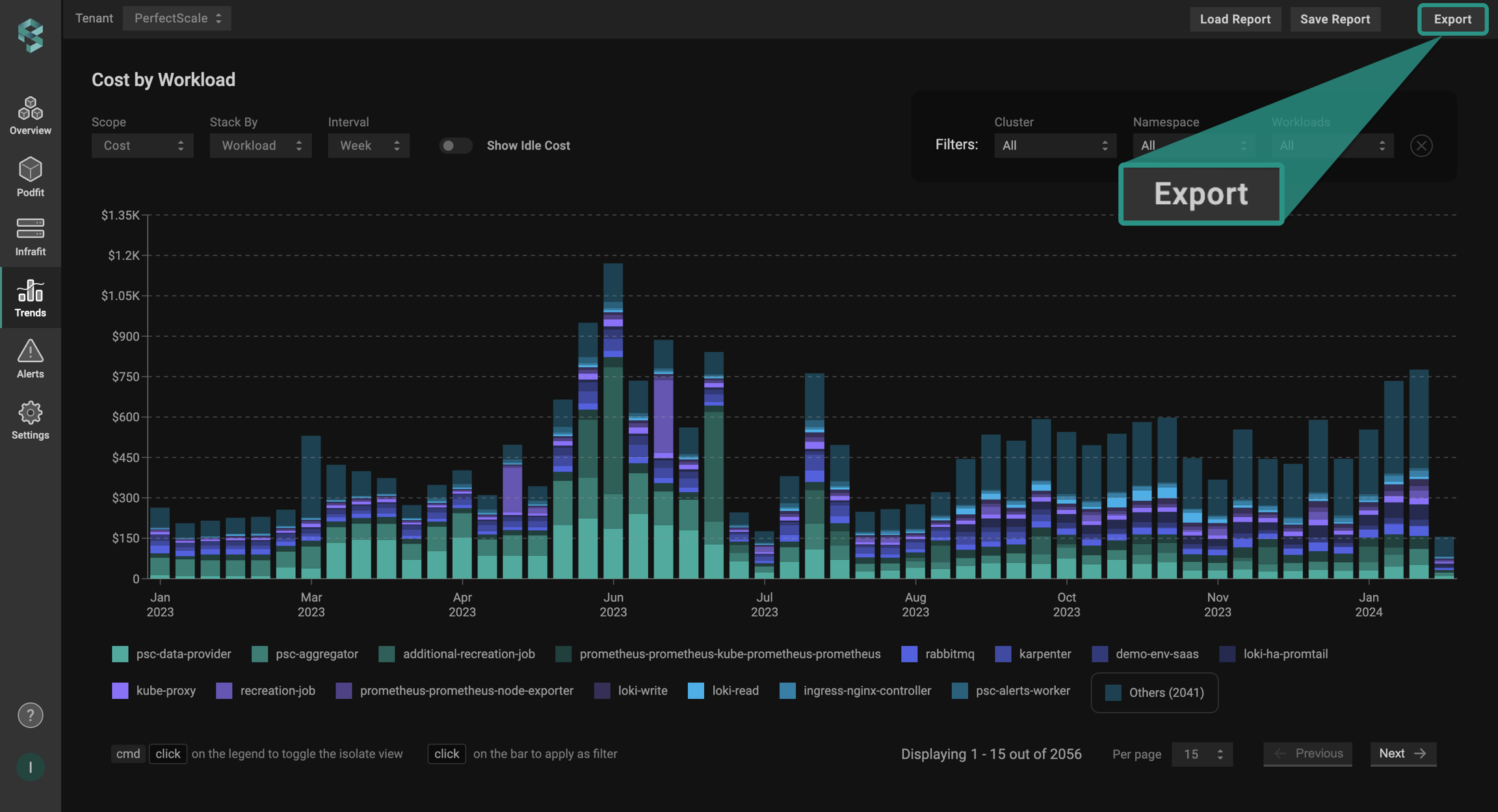
Task: Go to Next page of results
Action: [1403, 753]
